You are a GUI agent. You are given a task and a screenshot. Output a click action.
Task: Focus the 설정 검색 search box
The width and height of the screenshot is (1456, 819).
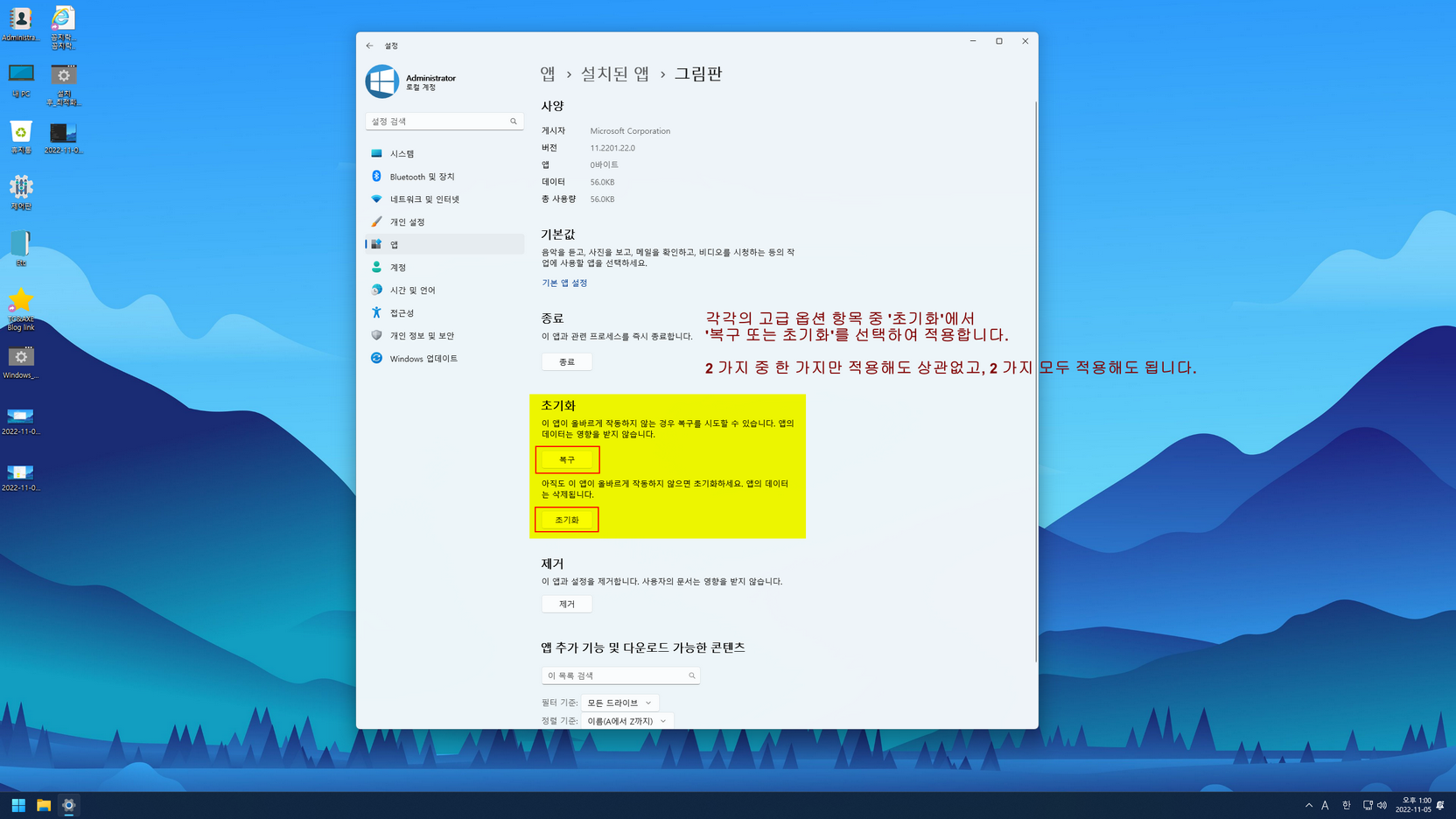click(x=444, y=122)
